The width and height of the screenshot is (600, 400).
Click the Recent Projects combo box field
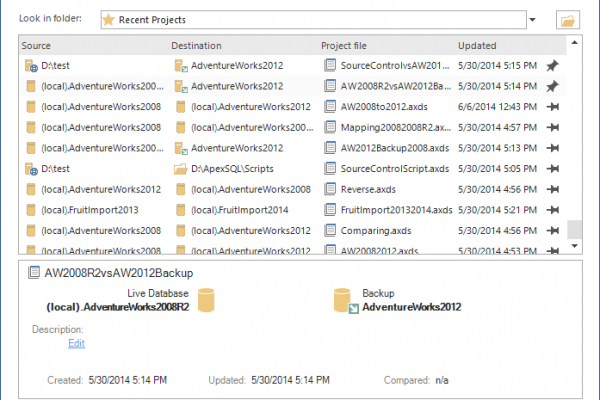coord(313,20)
